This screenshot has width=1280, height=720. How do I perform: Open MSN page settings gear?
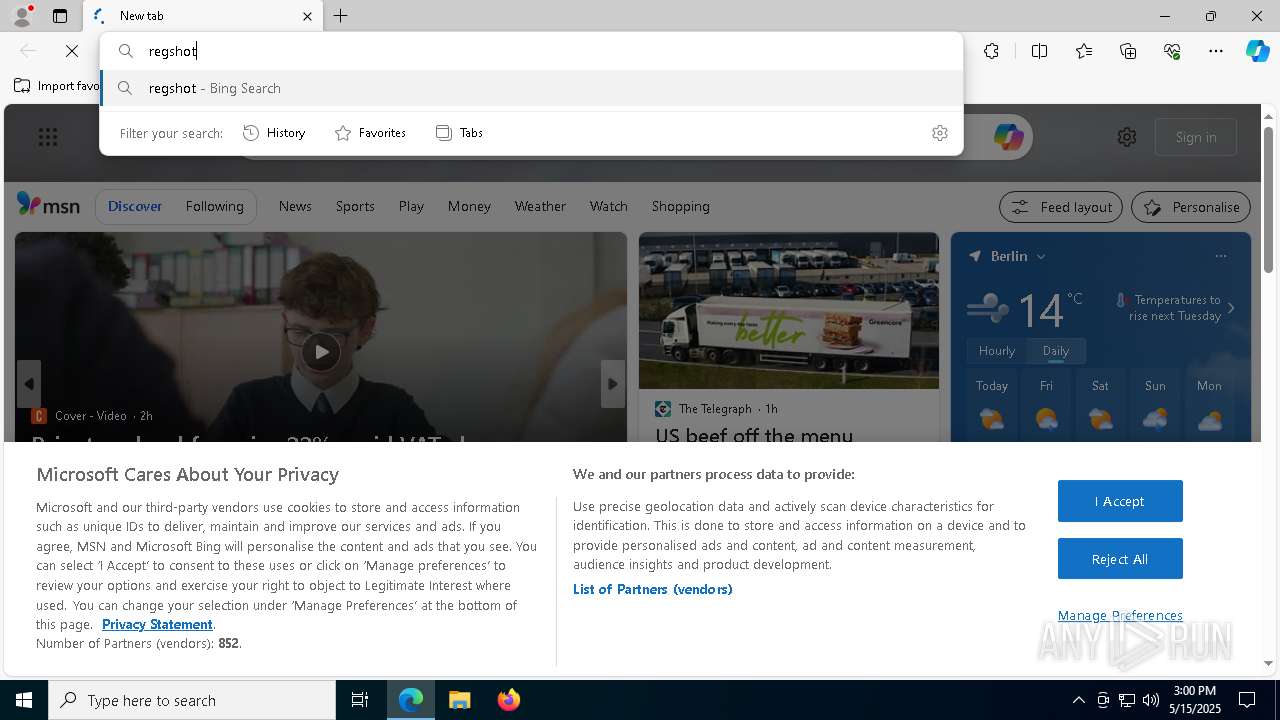coord(1127,137)
